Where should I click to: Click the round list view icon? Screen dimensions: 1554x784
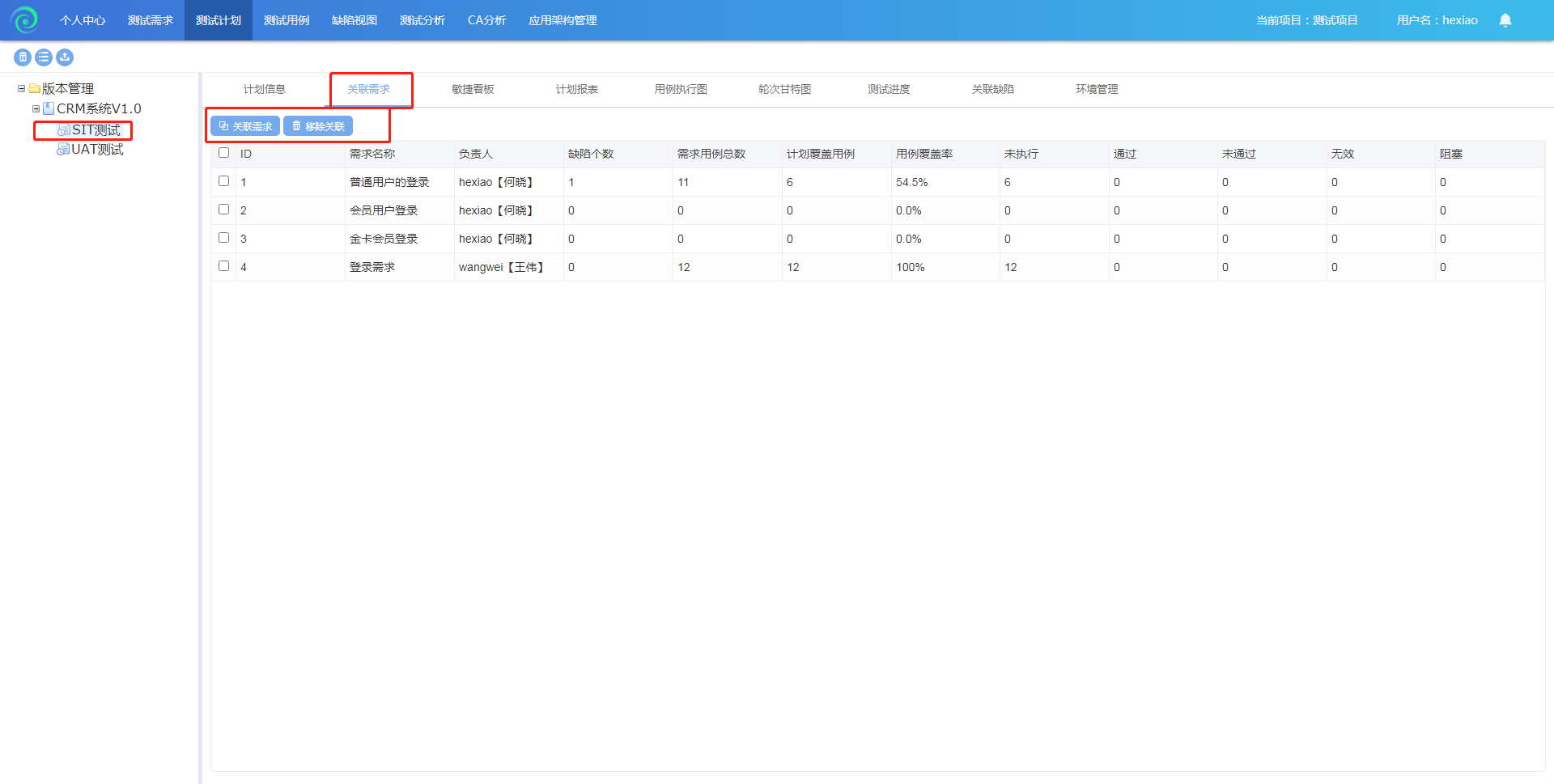(44, 57)
